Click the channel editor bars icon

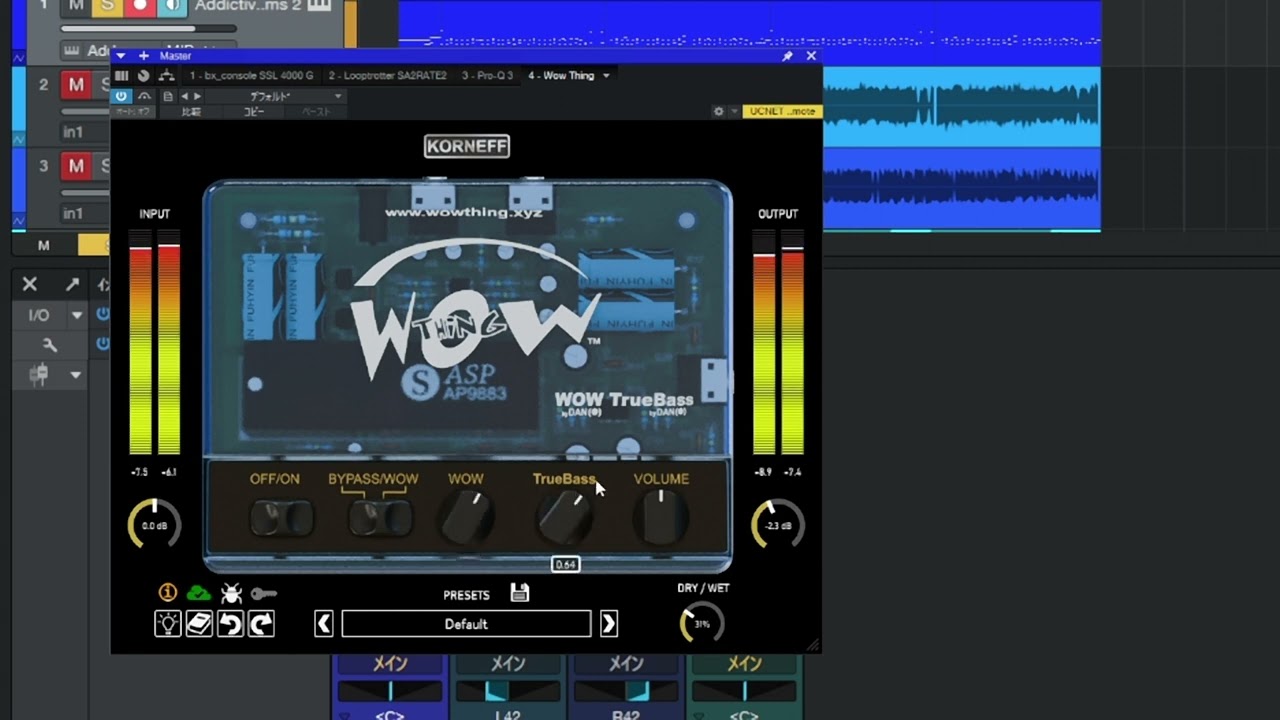point(121,75)
